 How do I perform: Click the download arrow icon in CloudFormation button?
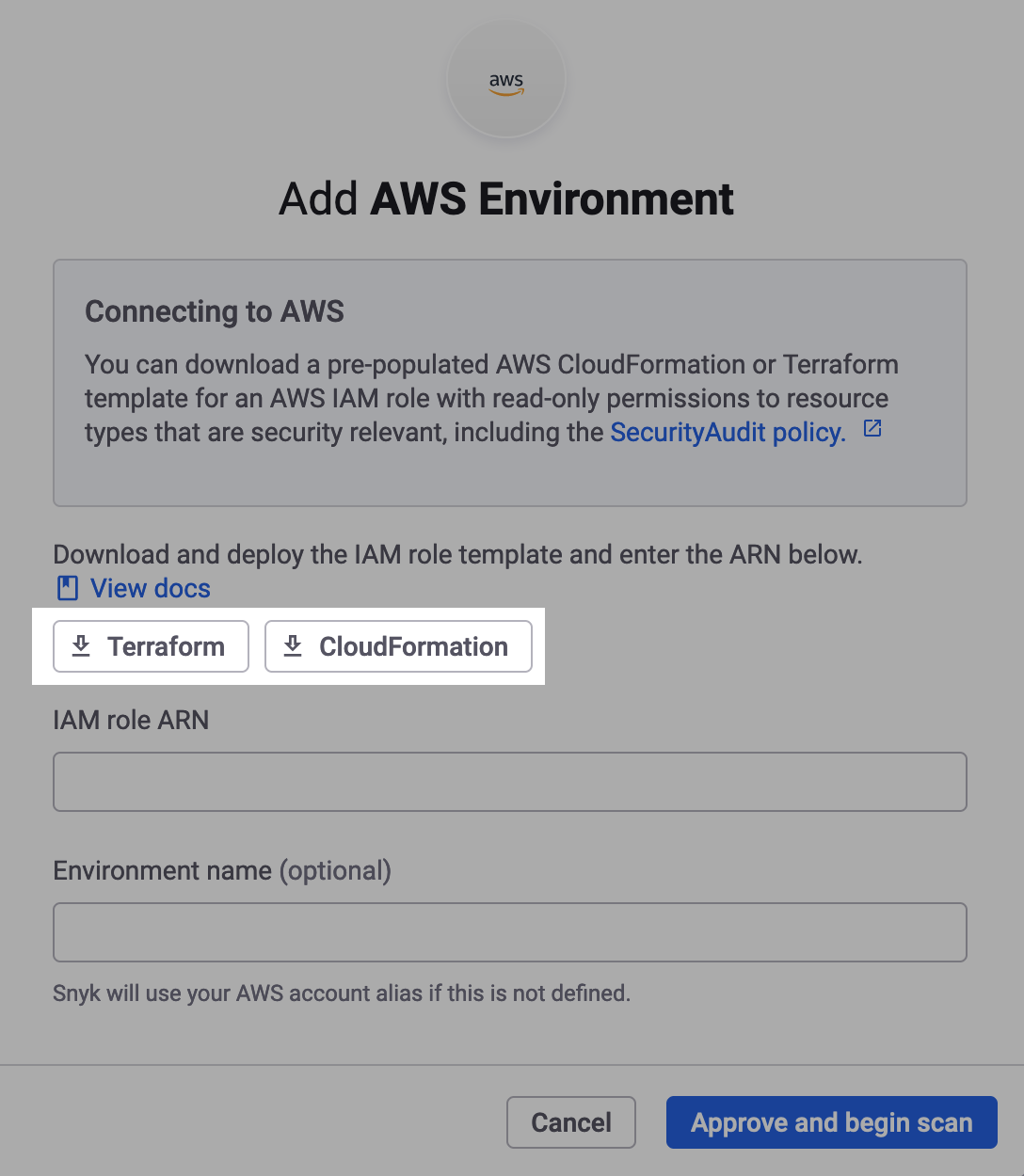pyautogui.click(x=293, y=646)
